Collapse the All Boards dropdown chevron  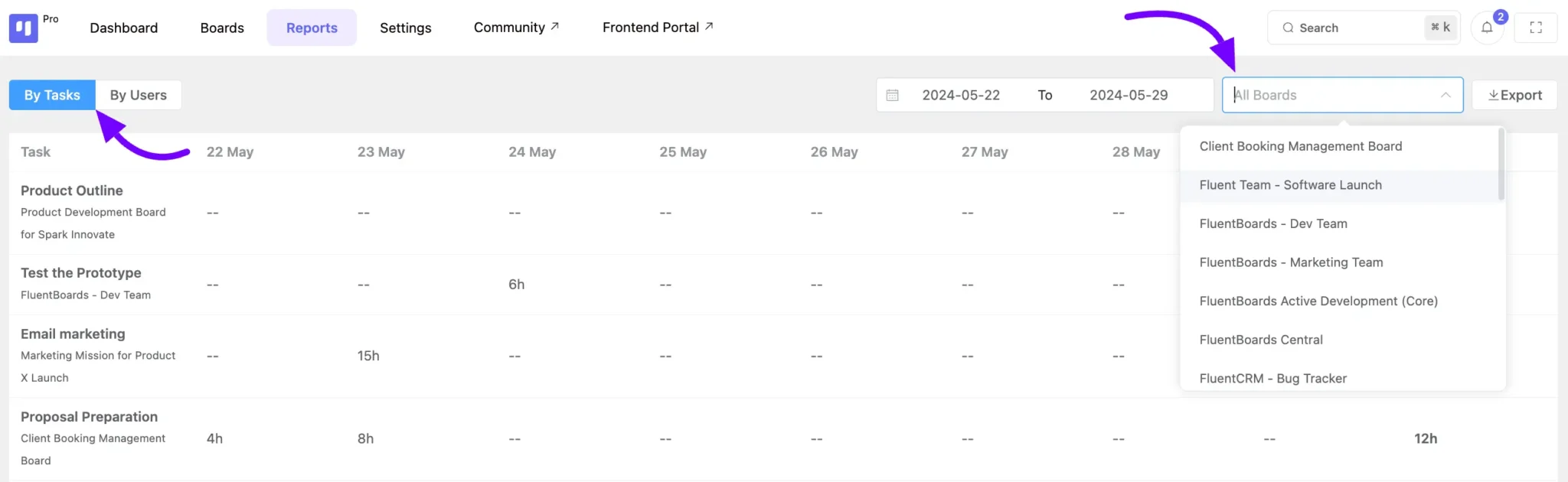tap(1445, 95)
